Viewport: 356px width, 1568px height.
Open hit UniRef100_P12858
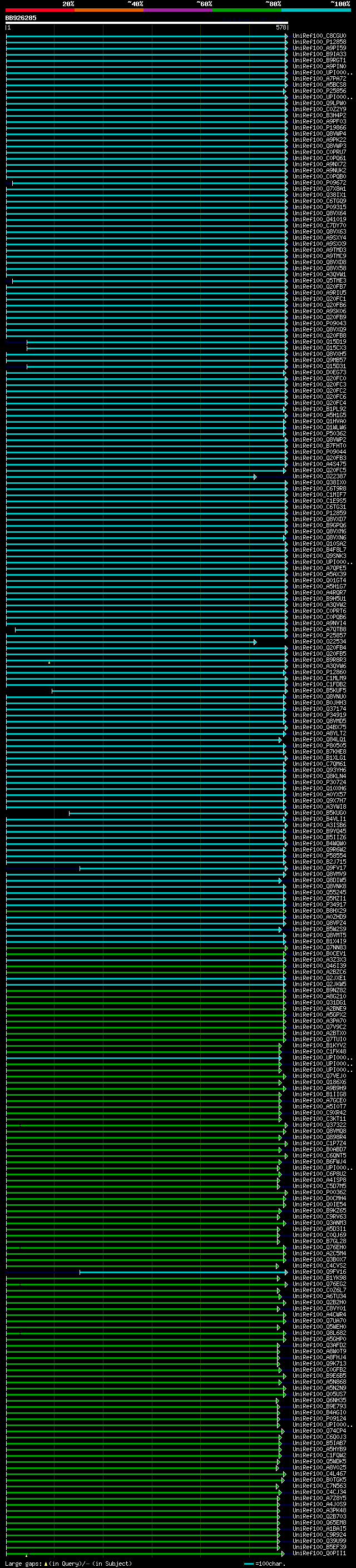[x=319, y=42]
